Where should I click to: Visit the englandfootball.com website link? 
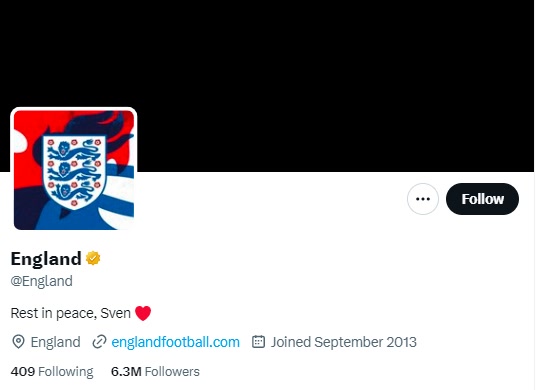point(175,342)
